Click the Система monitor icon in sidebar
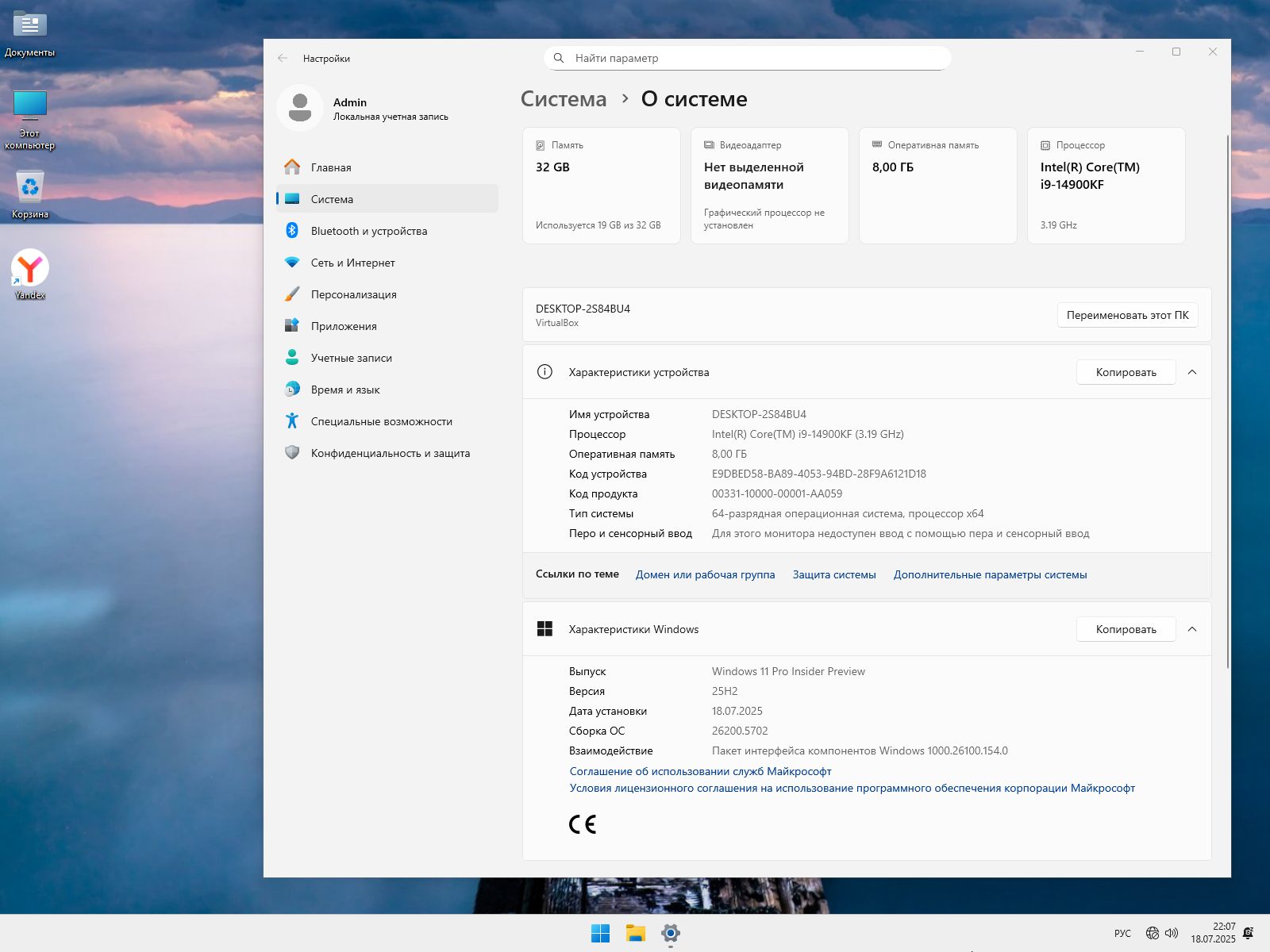The height and width of the screenshot is (952, 1270). click(292, 199)
